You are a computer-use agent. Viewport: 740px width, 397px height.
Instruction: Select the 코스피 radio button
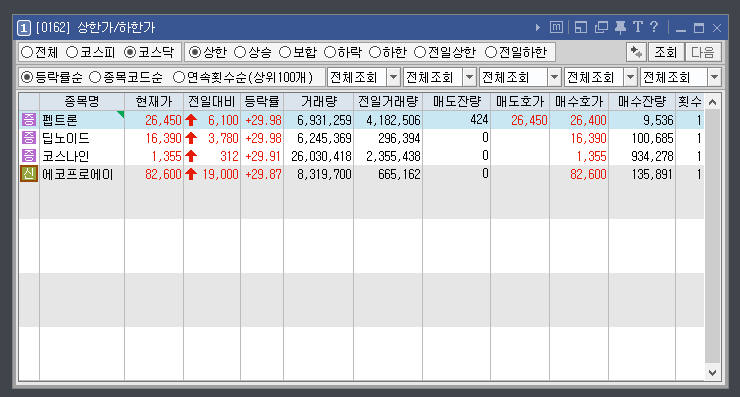72,52
